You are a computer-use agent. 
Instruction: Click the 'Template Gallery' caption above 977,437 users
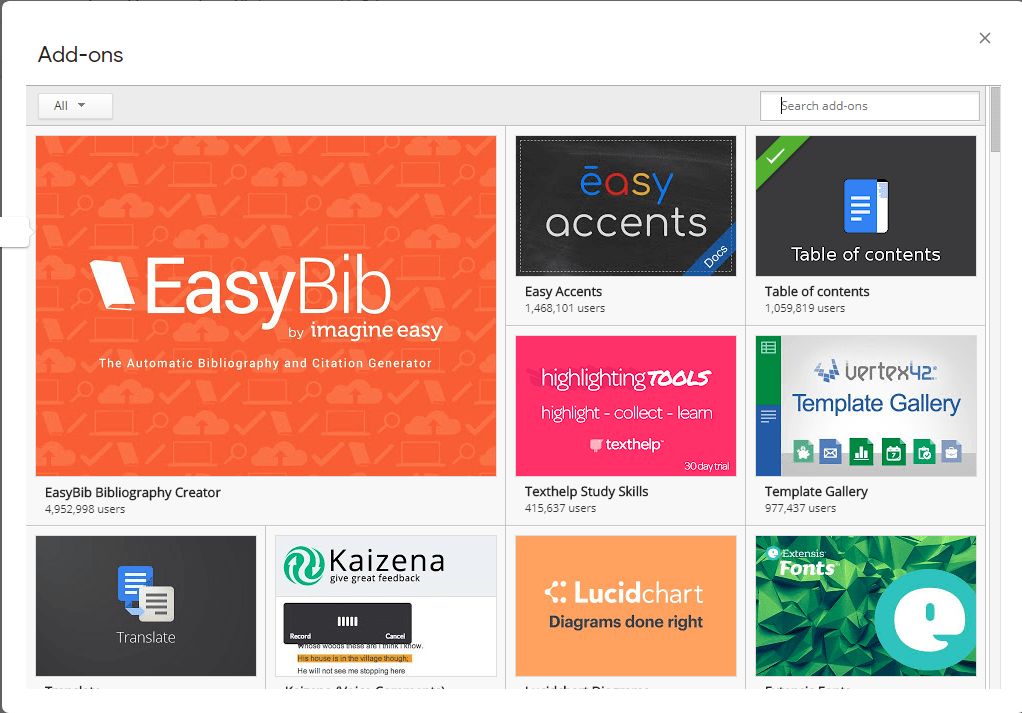(x=816, y=491)
